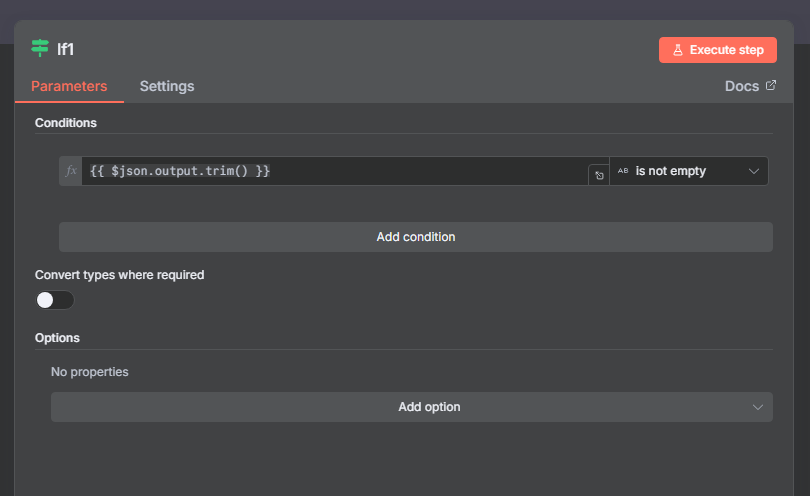Screen dimensions: 810x496
Task: Select the Parameters tab
Action: (x=69, y=86)
